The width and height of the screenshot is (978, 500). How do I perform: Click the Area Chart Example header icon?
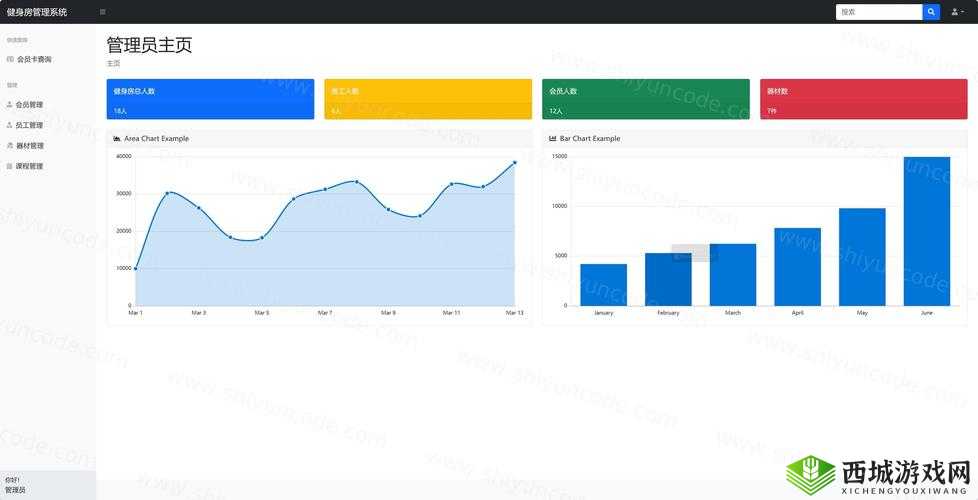point(117,139)
